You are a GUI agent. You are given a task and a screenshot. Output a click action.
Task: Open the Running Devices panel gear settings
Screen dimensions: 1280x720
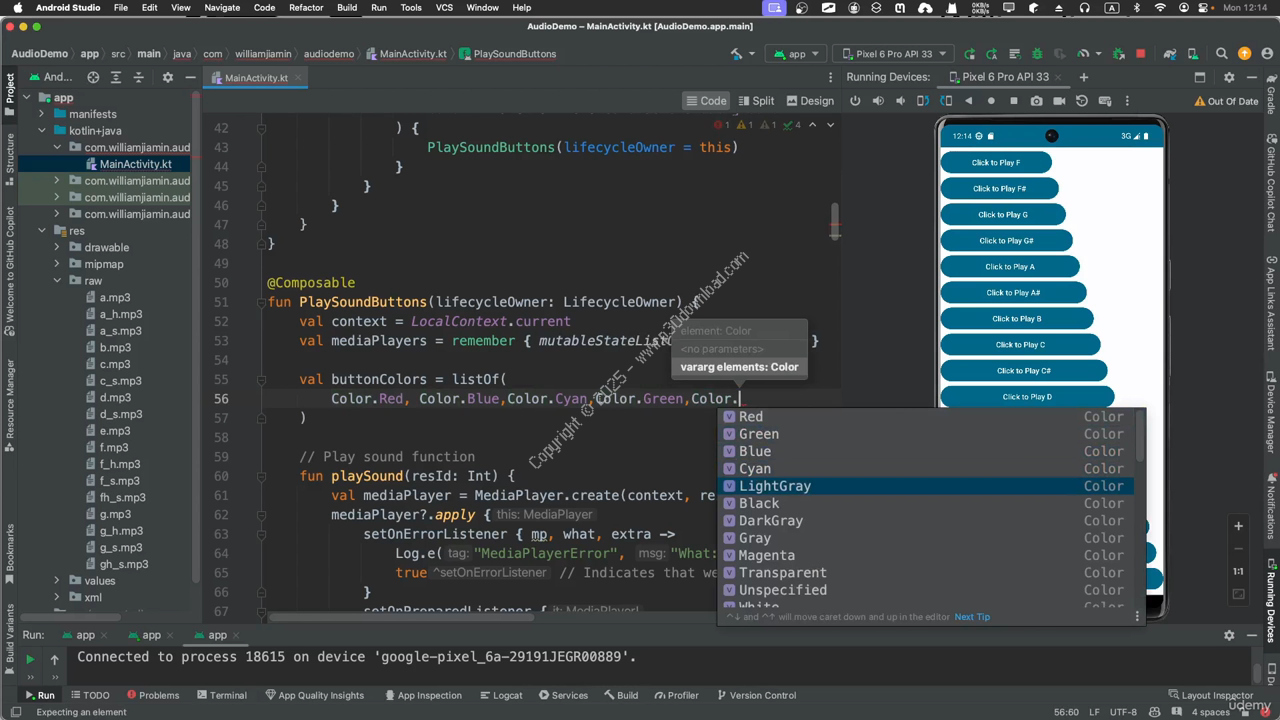1229,77
